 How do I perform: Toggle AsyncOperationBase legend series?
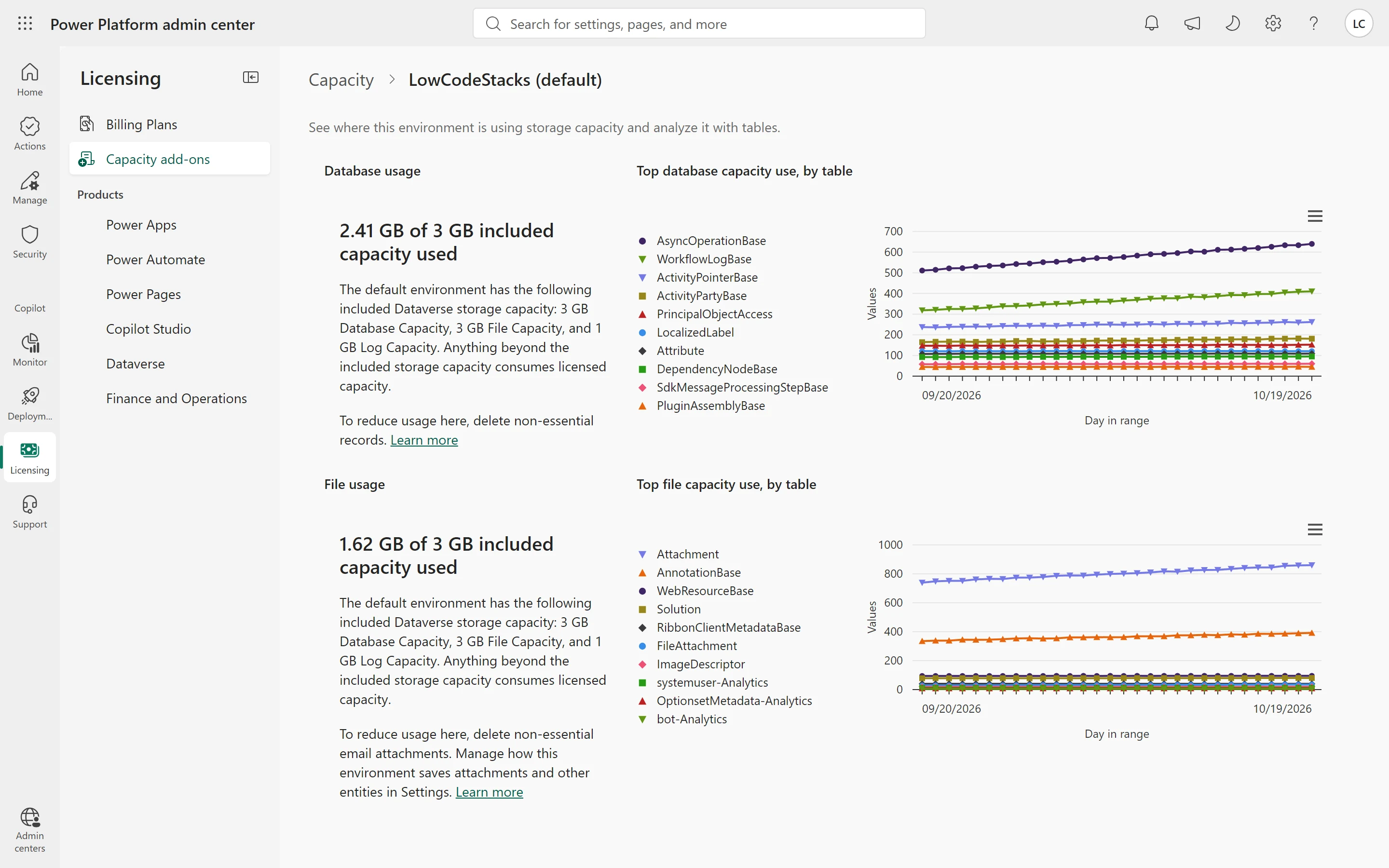coord(703,241)
